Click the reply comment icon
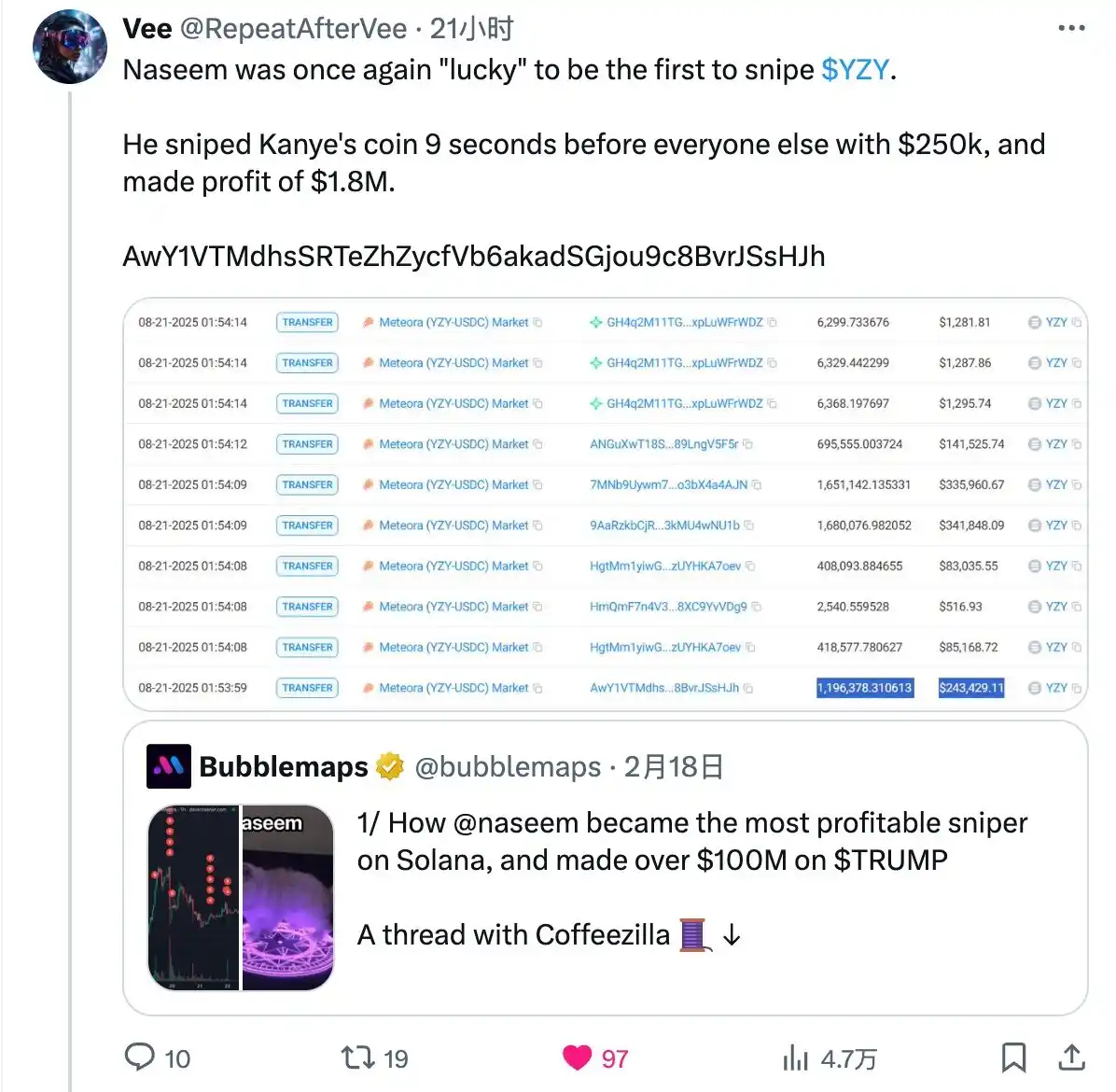Screen dimensions: 1116x1092 (x=140, y=1057)
